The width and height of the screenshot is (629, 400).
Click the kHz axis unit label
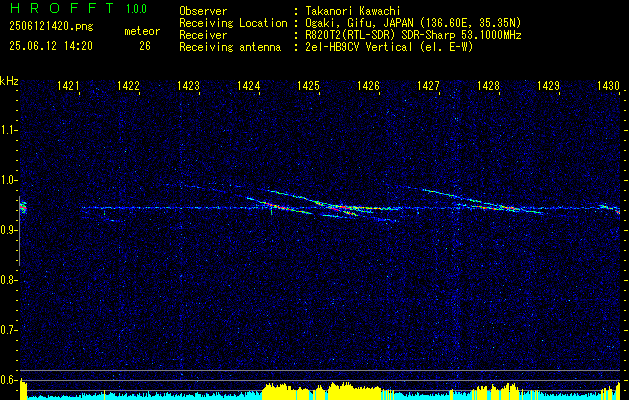tap(9, 81)
